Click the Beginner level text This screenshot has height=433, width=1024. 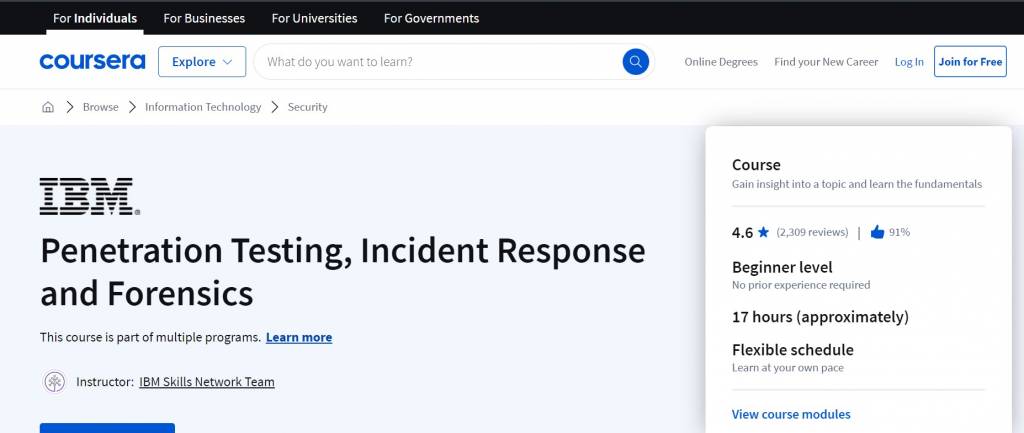(x=782, y=267)
